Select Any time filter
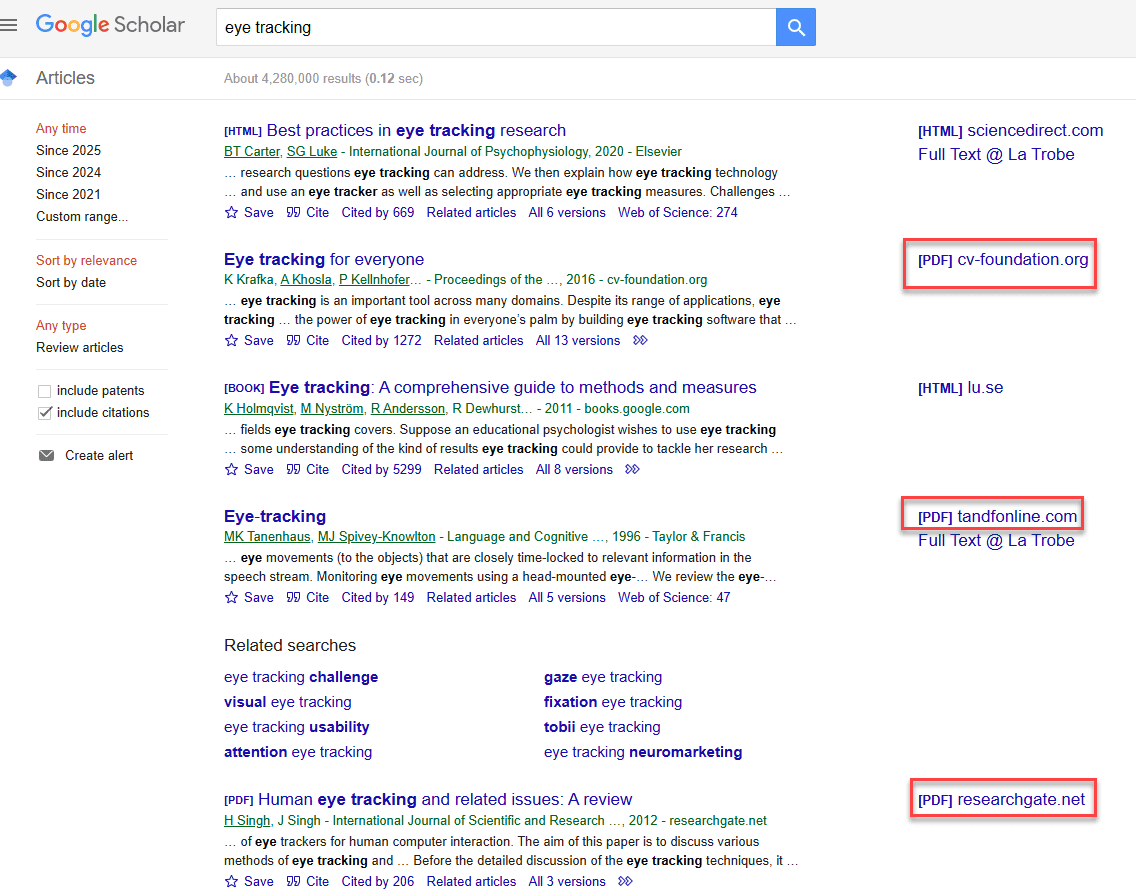 62,128
